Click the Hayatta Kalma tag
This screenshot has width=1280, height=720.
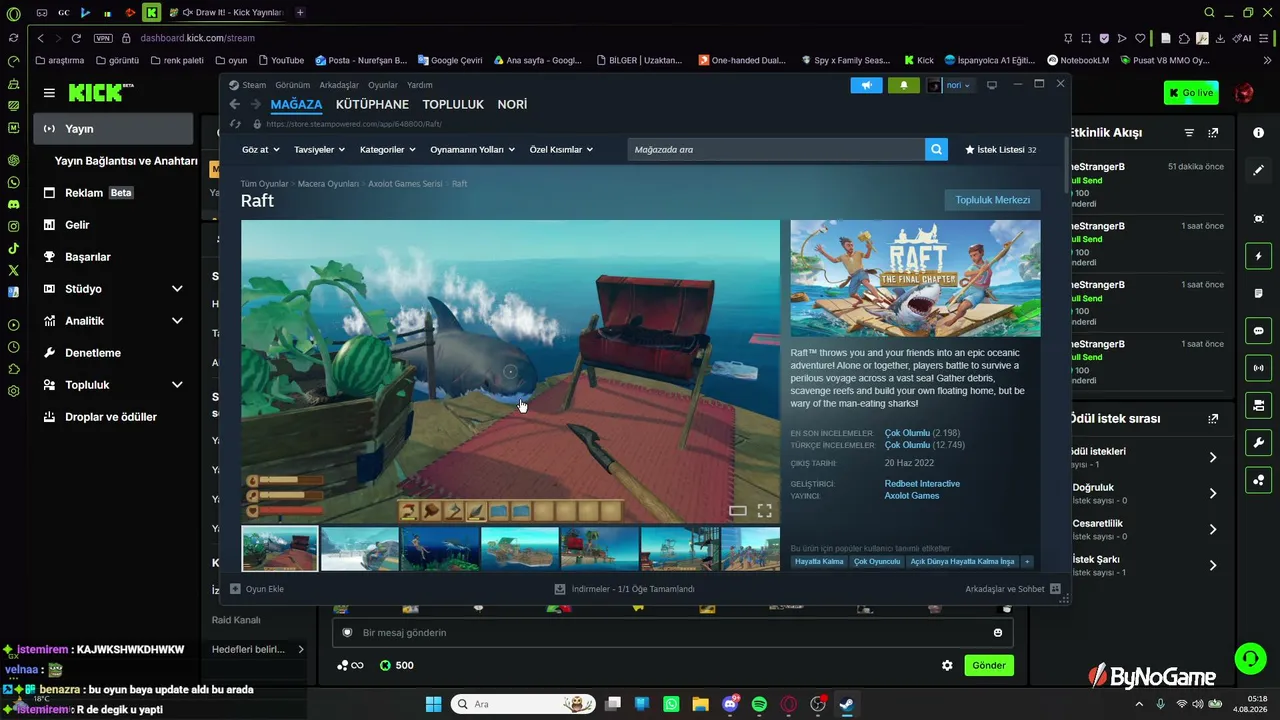[820, 562]
